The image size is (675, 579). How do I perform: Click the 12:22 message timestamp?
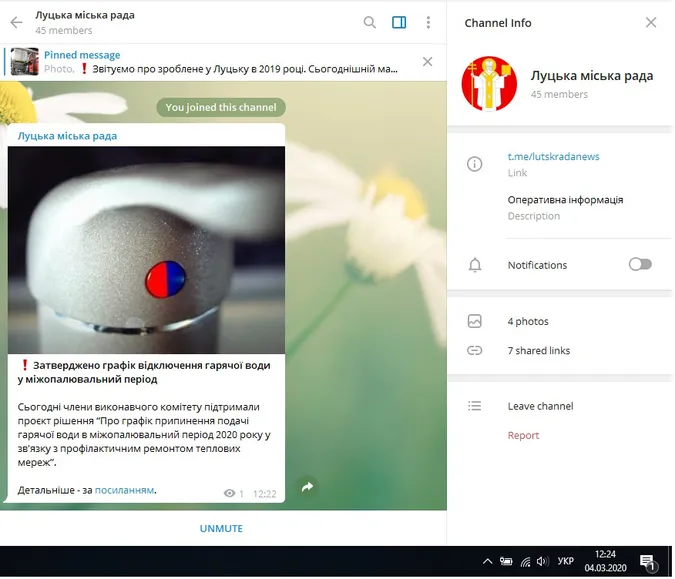click(264, 494)
